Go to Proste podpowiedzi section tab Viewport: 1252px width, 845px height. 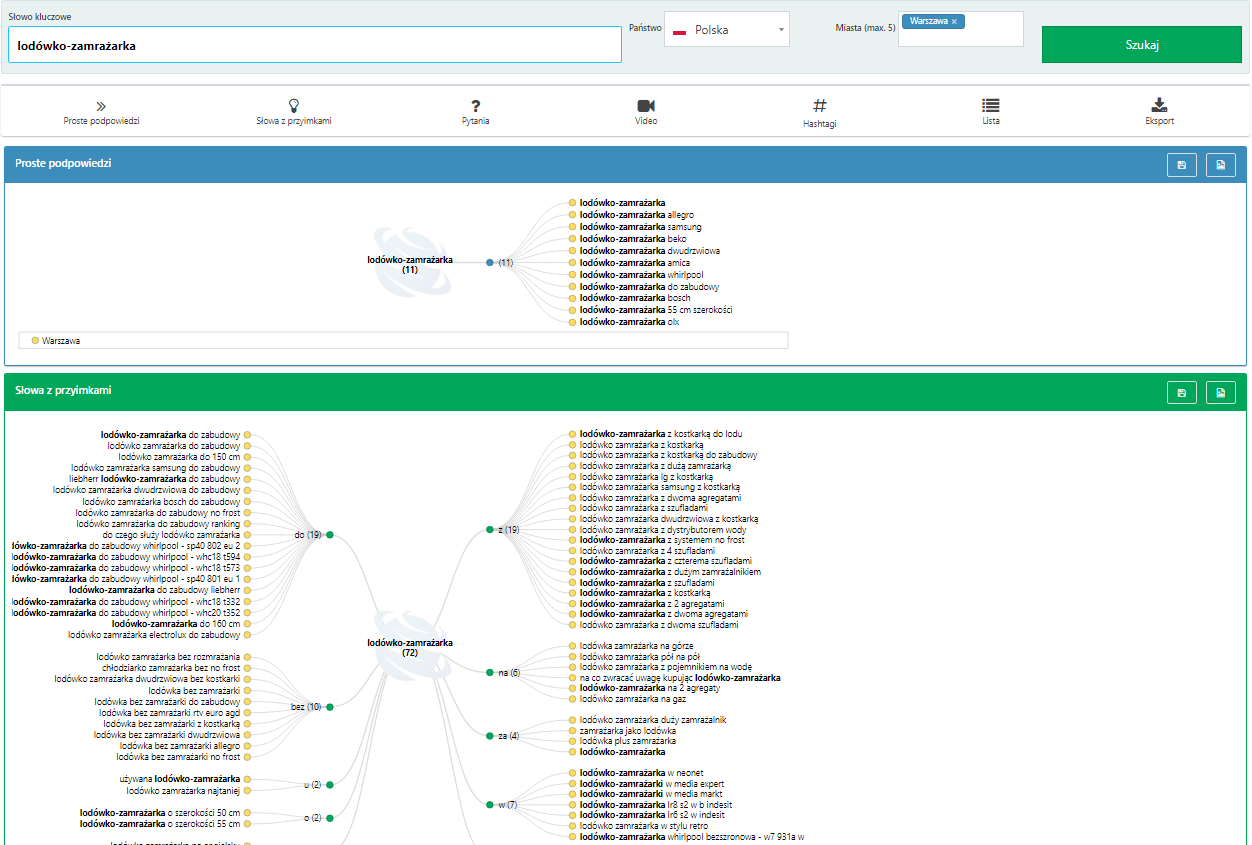tap(101, 111)
